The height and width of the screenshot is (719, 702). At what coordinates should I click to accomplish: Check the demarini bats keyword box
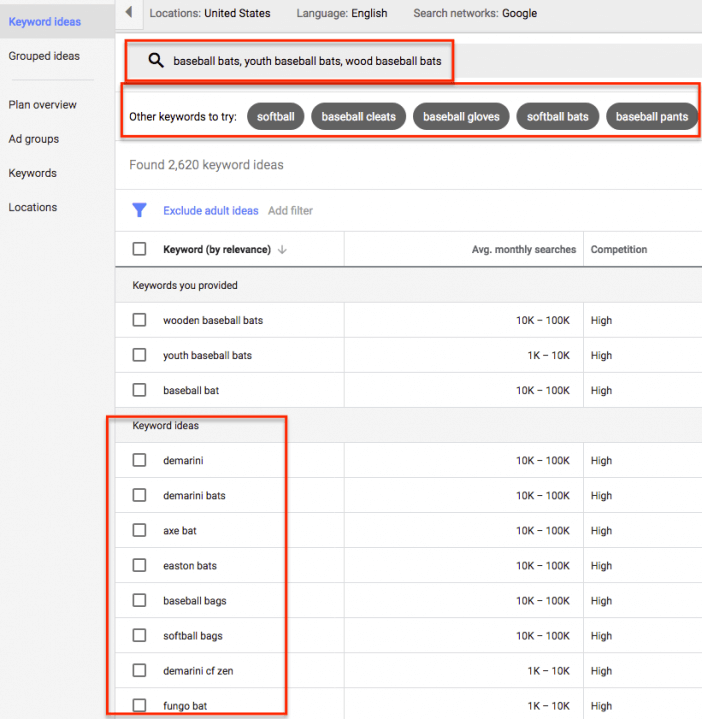pos(139,495)
